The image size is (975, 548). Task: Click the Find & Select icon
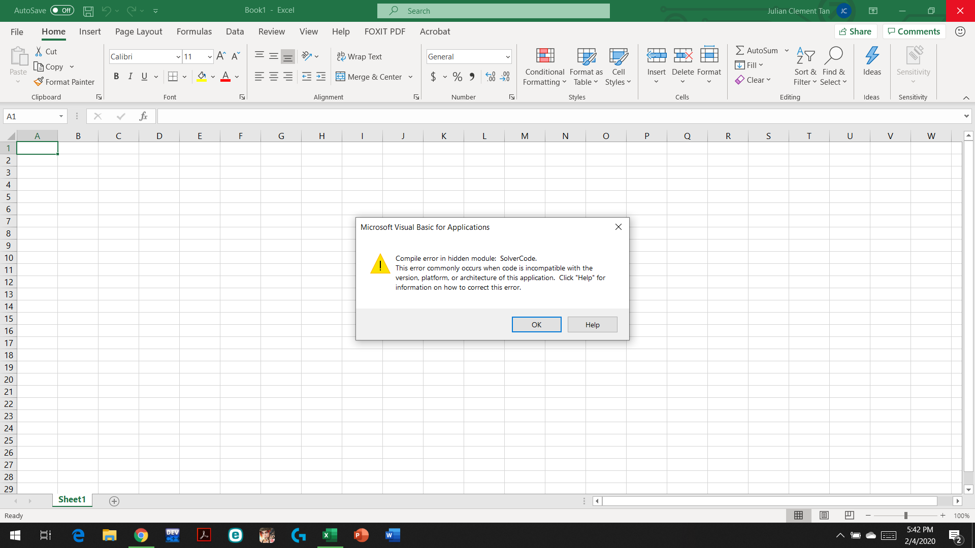[x=833, y=56]
